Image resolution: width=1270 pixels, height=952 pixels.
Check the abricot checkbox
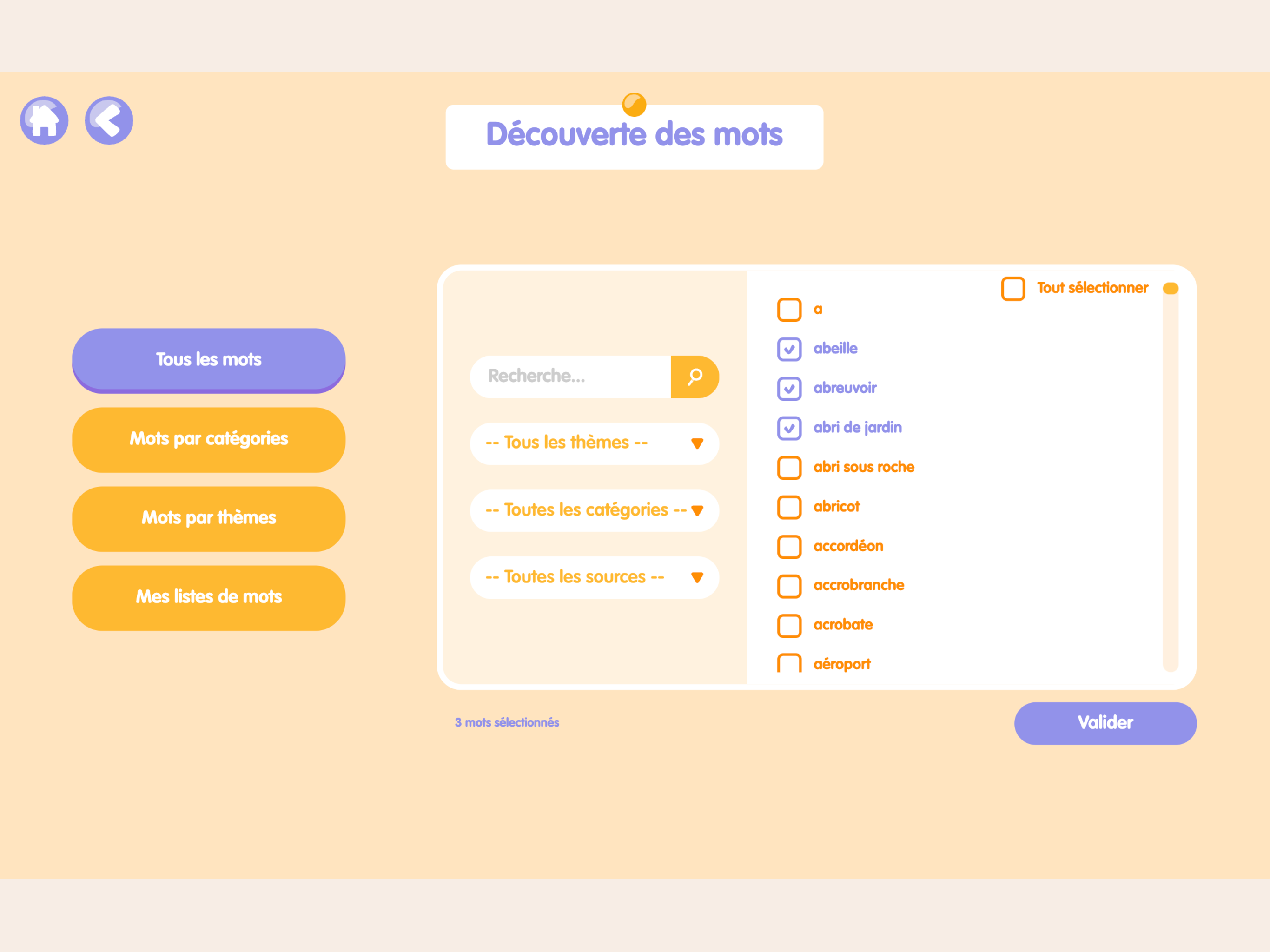pyautogui.click(x=789, y=507)
